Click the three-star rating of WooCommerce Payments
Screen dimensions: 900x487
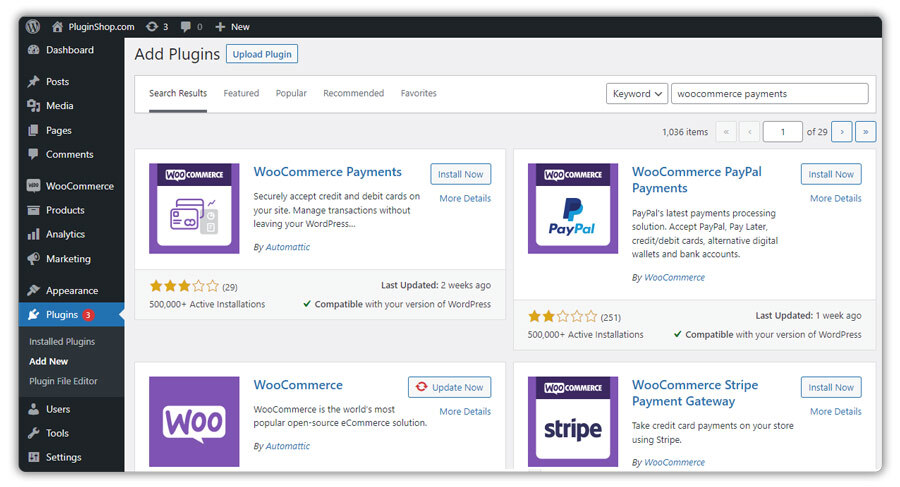184,286
